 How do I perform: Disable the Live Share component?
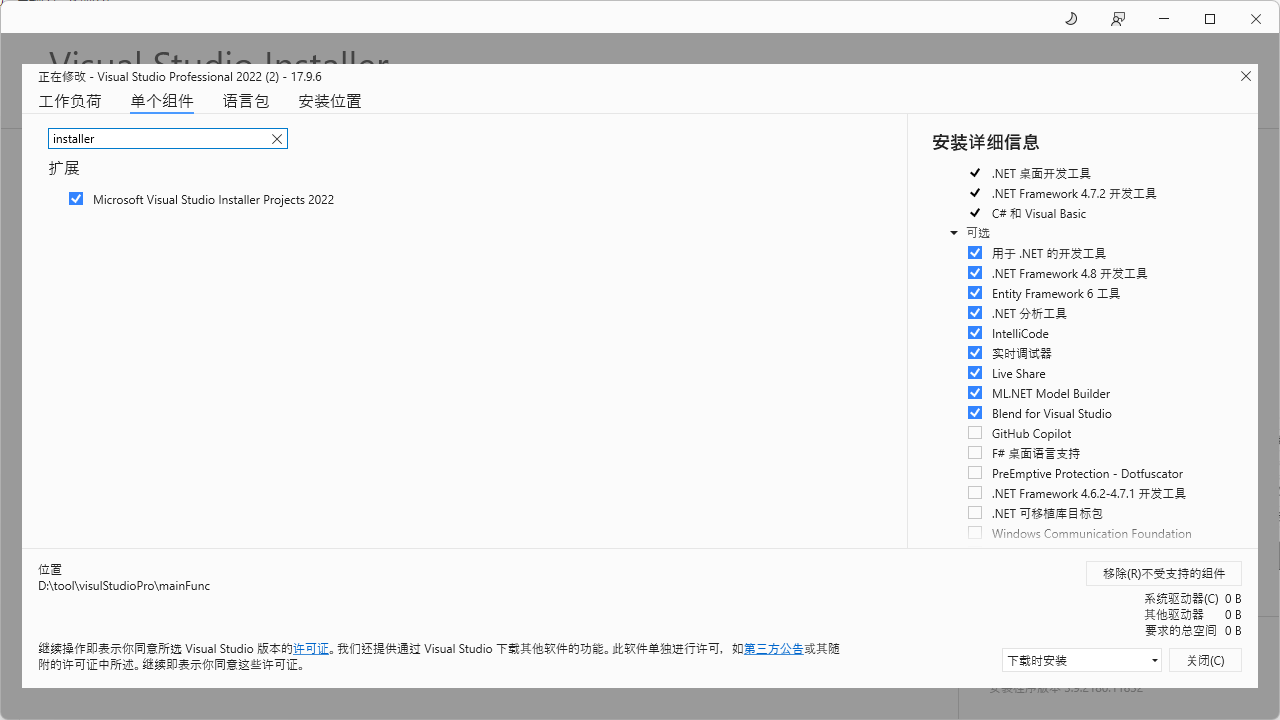975,373
